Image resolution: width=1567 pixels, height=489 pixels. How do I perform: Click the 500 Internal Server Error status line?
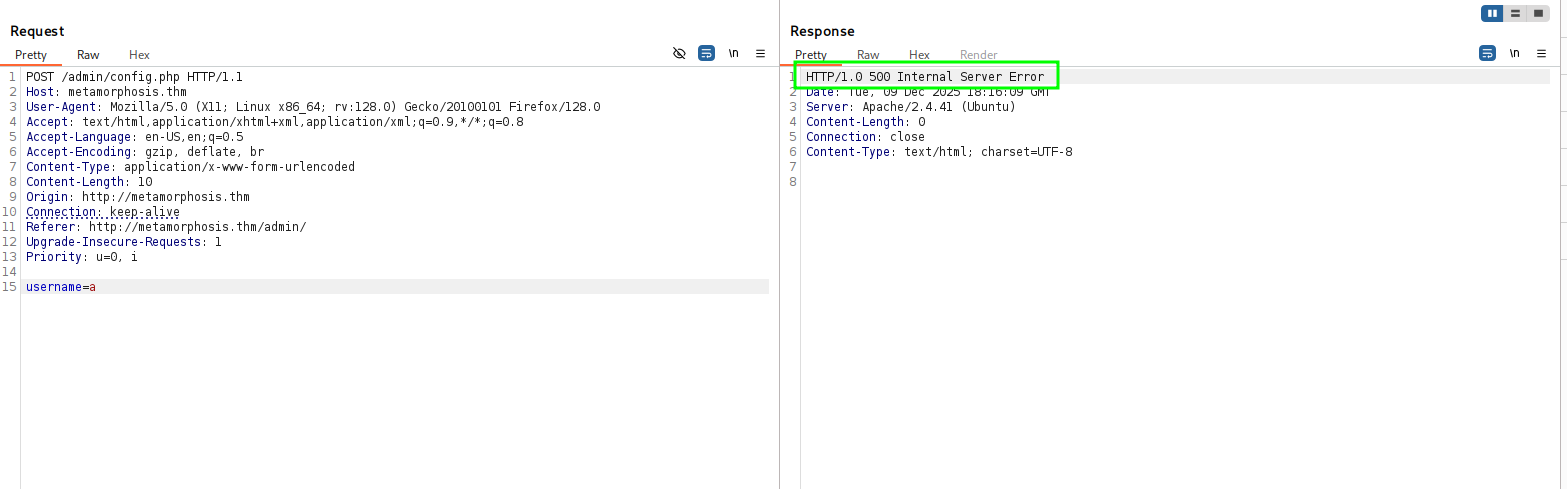click(924, 77)
